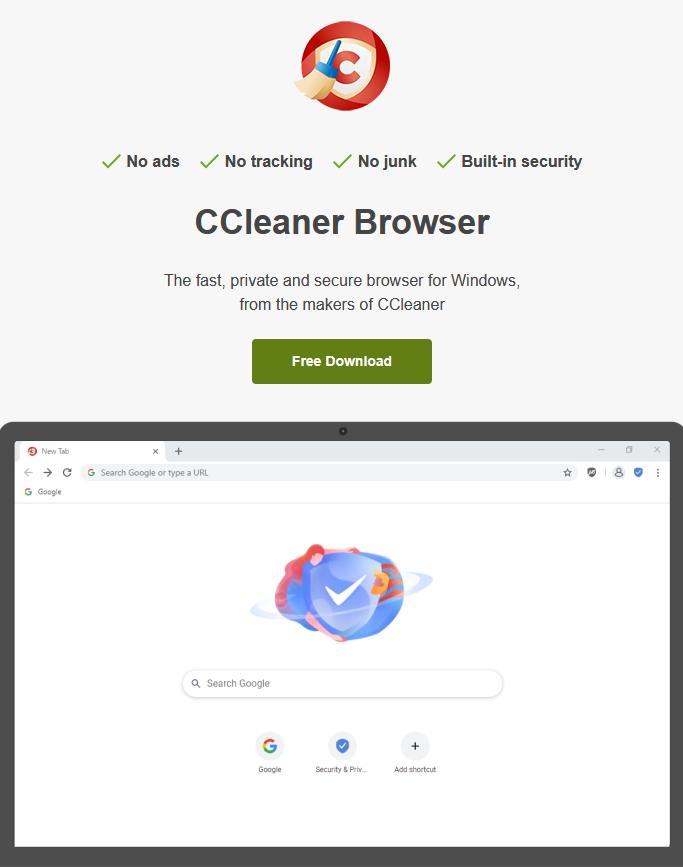Open the Security & Priv... shortcut tile

[x=342, y=753]
